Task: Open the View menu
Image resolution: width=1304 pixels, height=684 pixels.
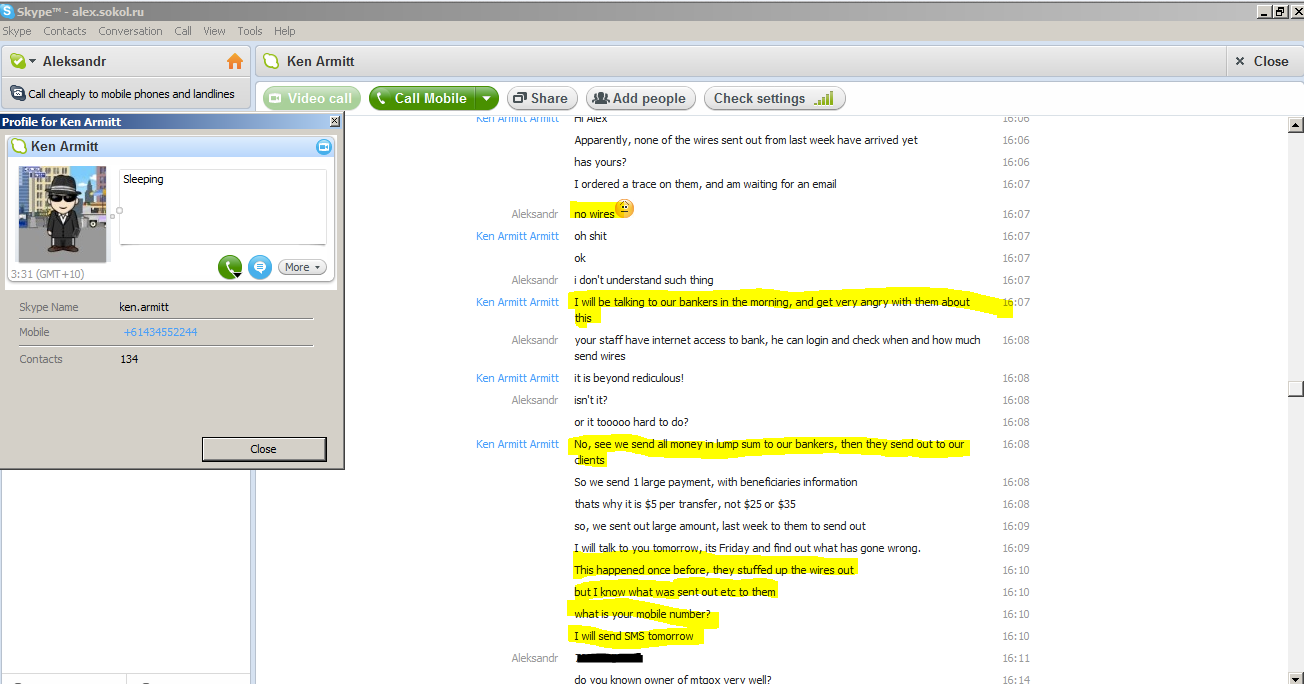Action: 214,31
